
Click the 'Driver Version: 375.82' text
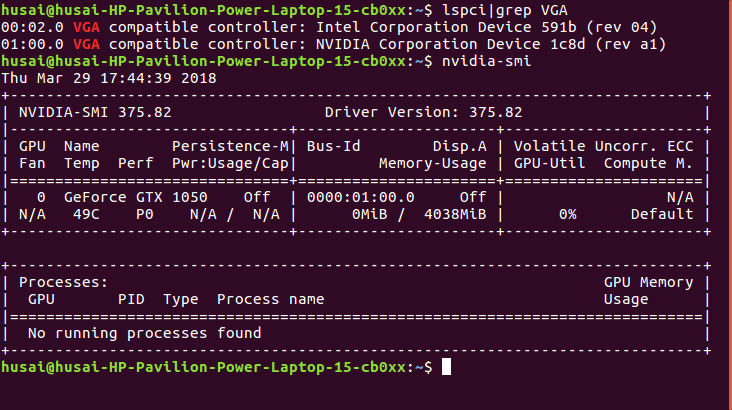(423, 113)
